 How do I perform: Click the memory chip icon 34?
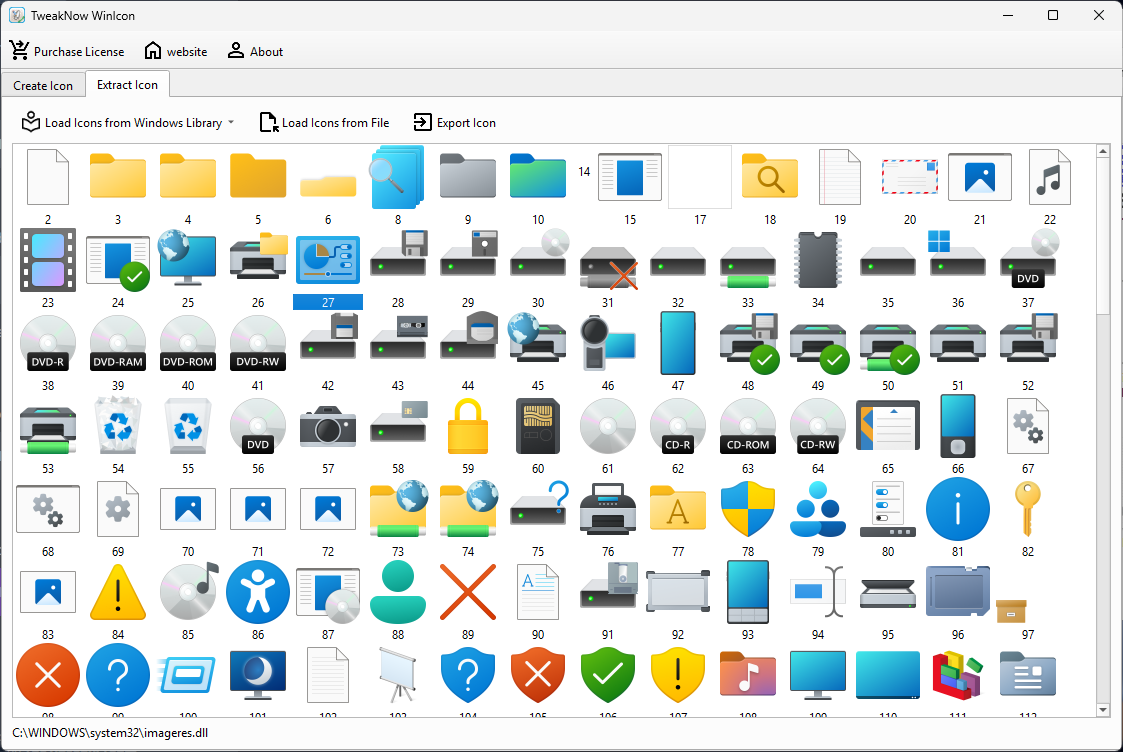point(818,260)
